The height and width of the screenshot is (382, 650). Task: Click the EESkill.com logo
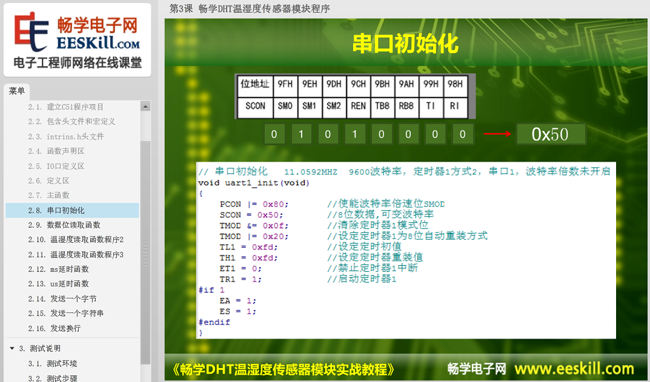(x=78, y=40)
